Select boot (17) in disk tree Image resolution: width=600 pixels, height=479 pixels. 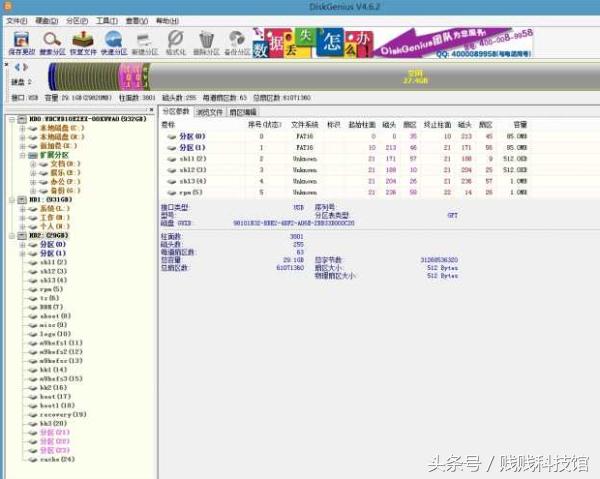[x=55, y=397]
